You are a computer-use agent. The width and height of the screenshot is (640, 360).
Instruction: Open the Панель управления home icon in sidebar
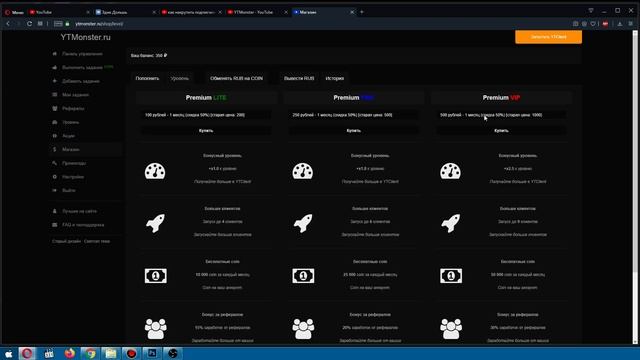(55, 54)
